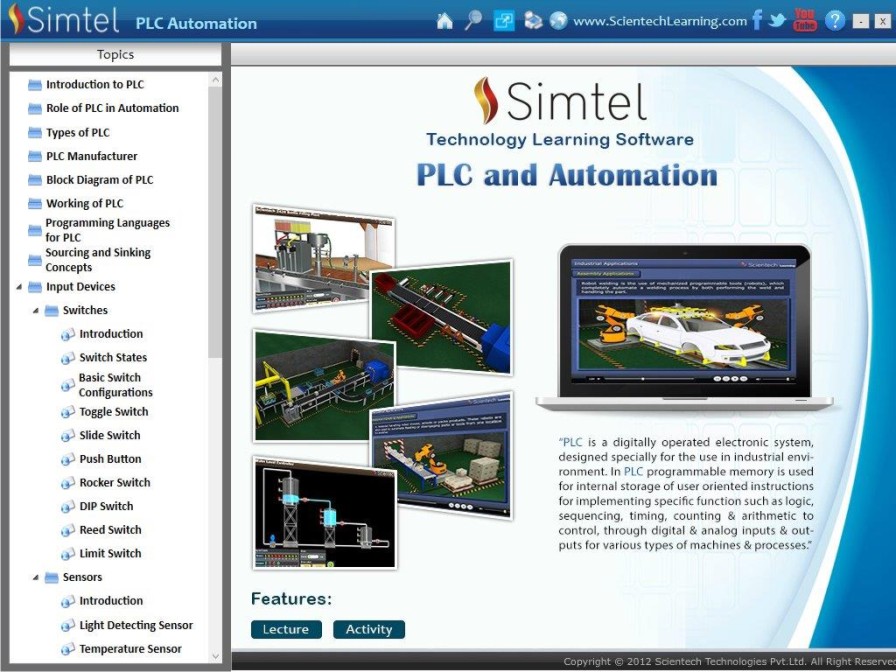Open Basic Switch Configurations lesson
Image resolution: width=896 pixels, height=672 pixels.
point(115,385)
